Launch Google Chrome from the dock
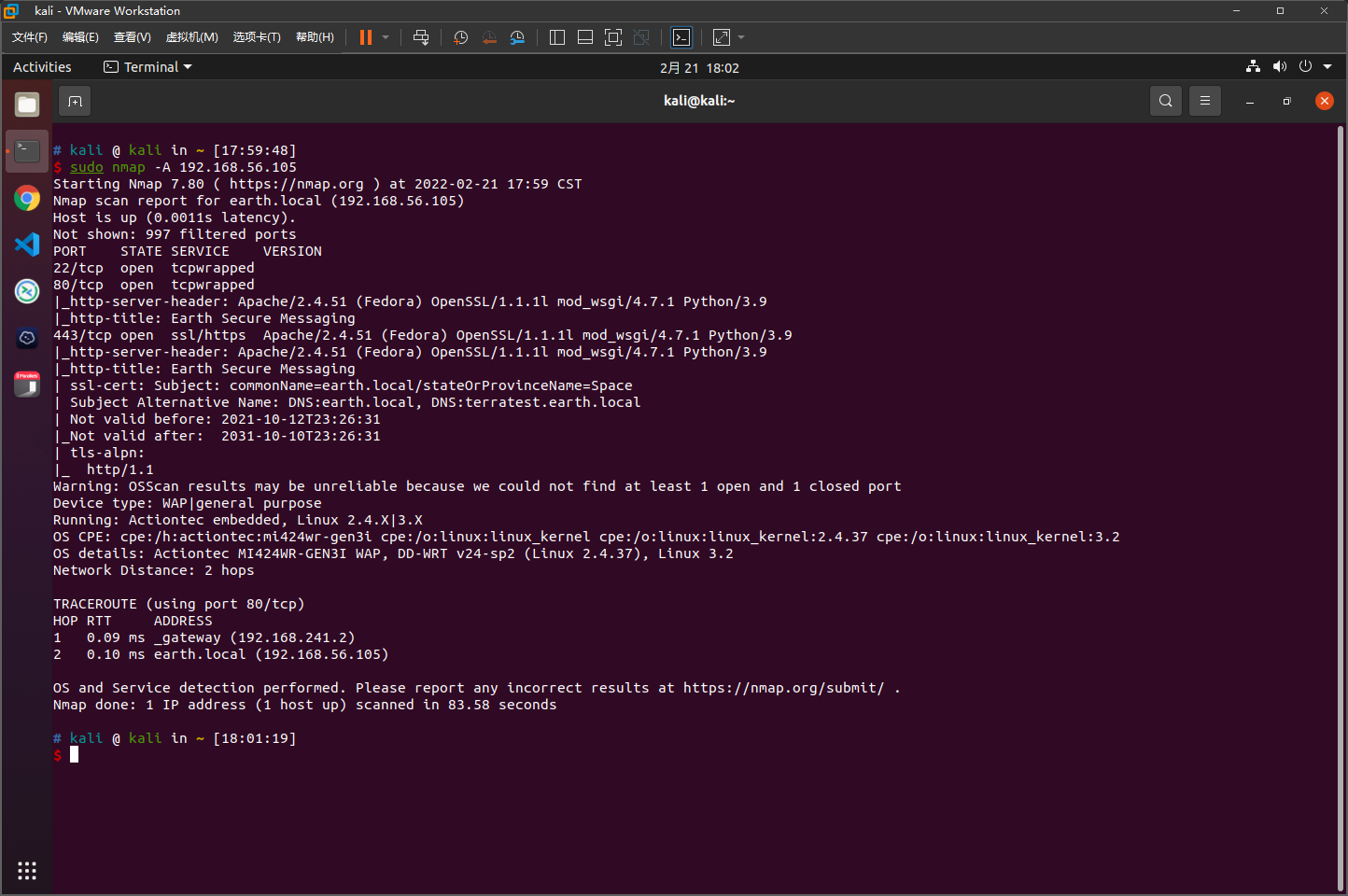 [x=27, y=198]
